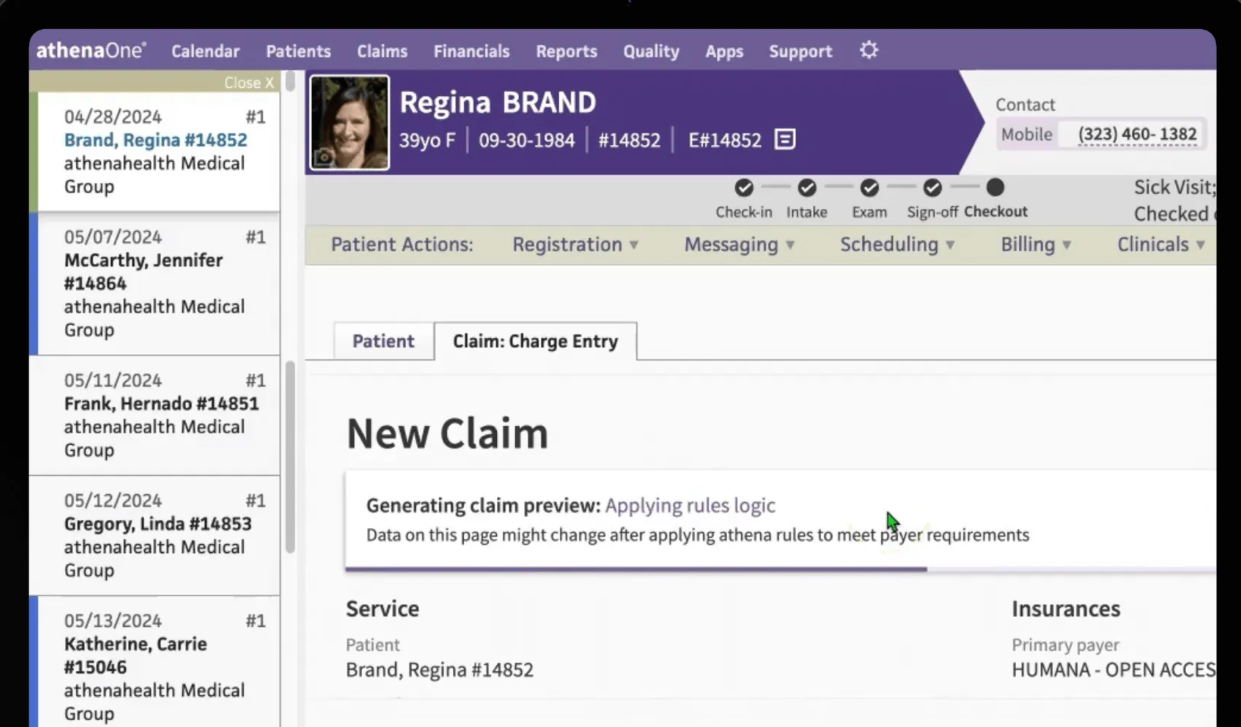Click the camera icon on patient photo

point(323,157)
